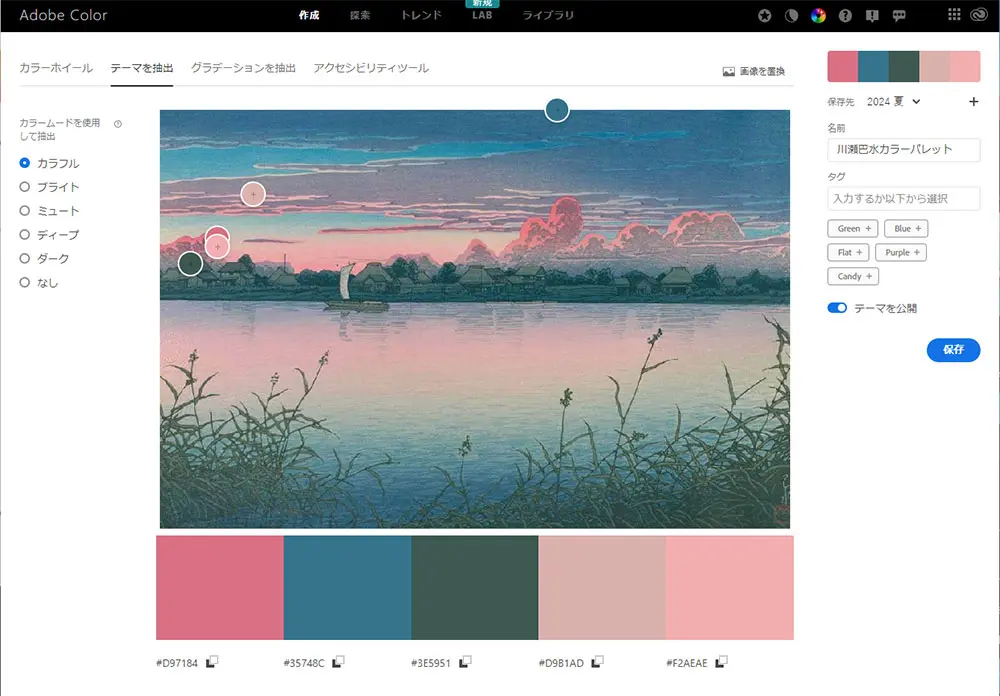Edit the 名前 field 川瀬巴水カラーパレット
The image size is (1000, 696).
pos(904,149)
